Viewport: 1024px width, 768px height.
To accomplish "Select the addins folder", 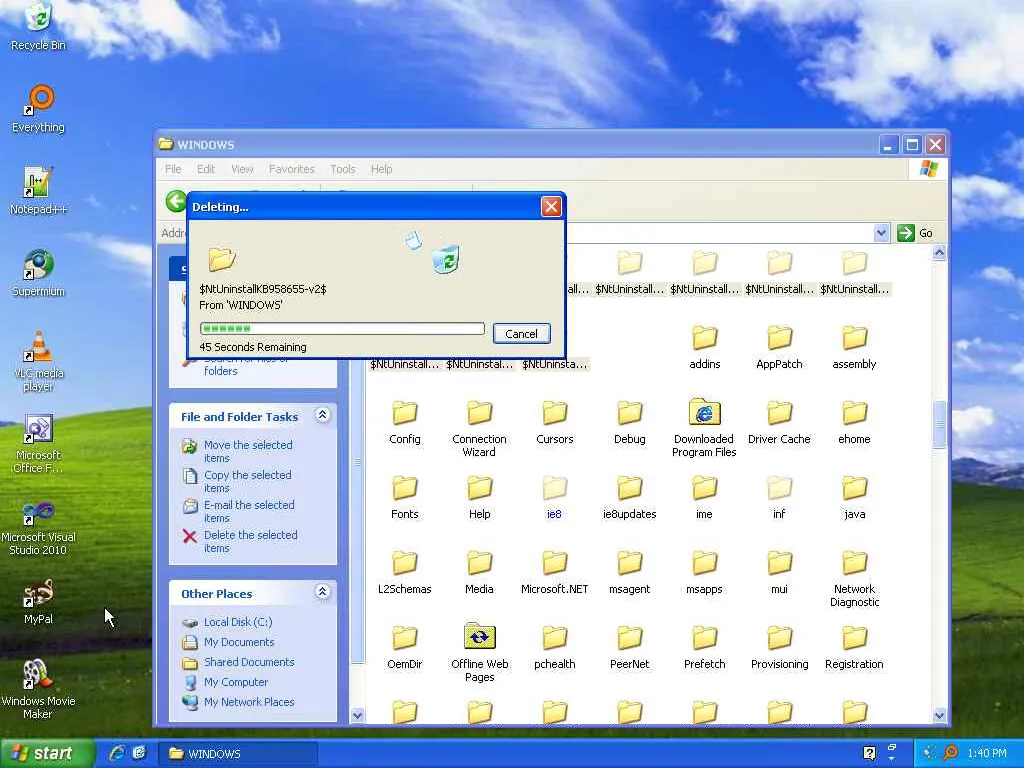I will point(705,347).
